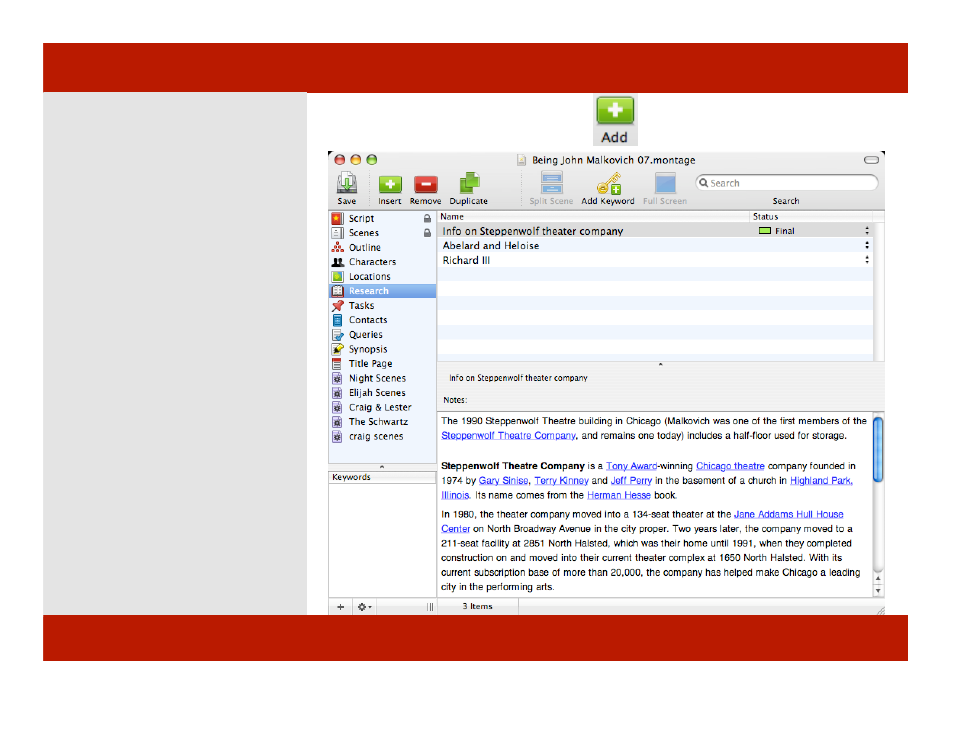
Task: Open status dropdown for Richard III
Action: pos(867,260)
